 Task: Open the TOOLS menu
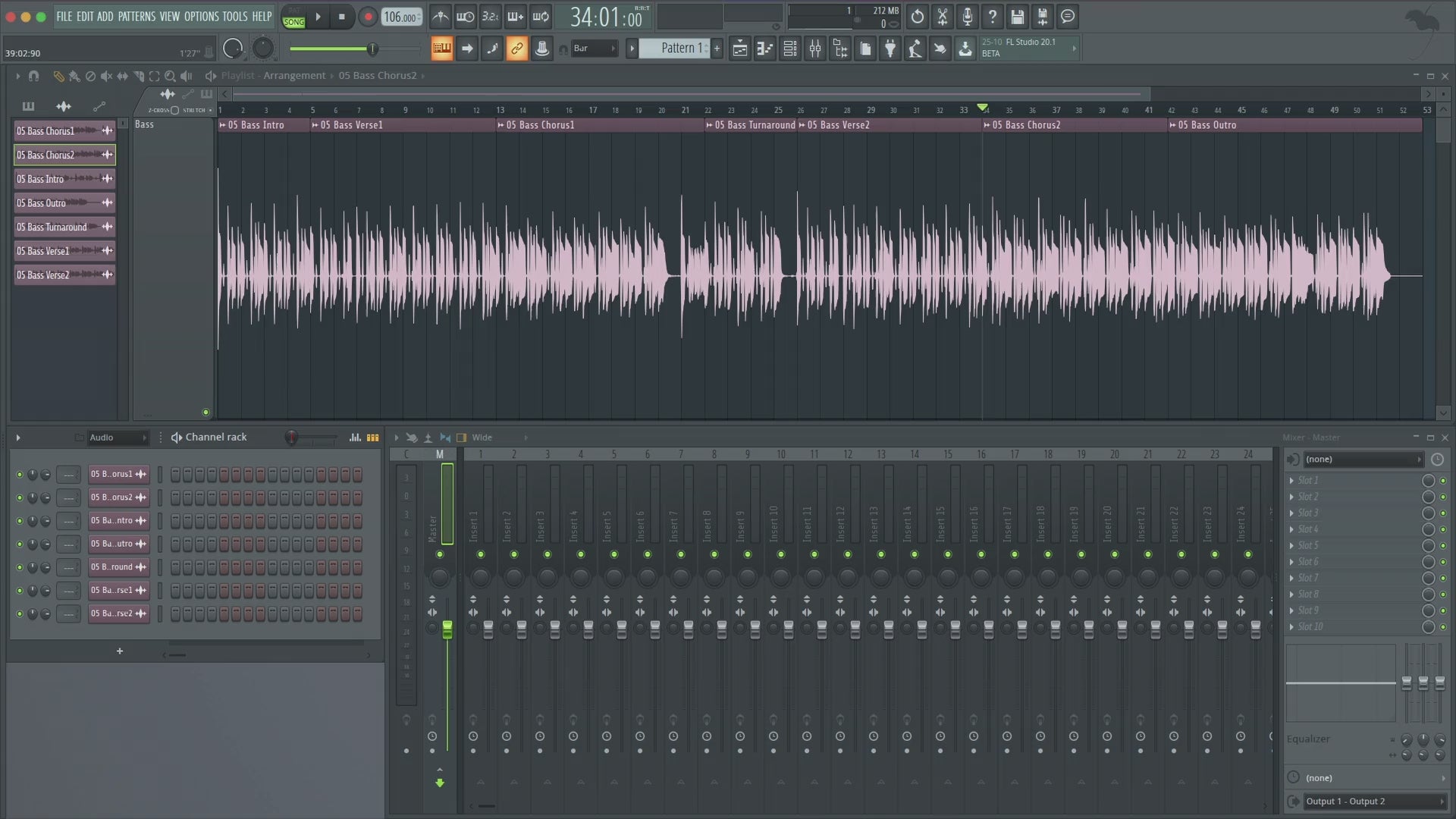coord(234,17)
